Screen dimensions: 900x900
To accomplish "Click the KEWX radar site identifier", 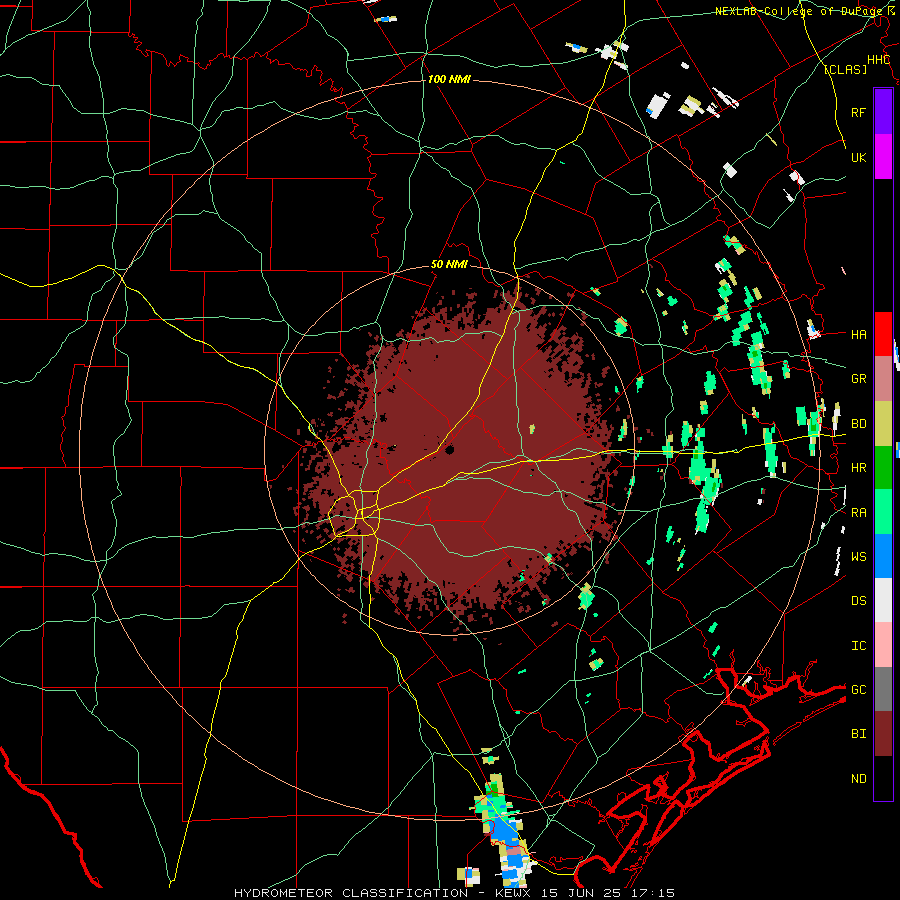I will click(515, 893).
